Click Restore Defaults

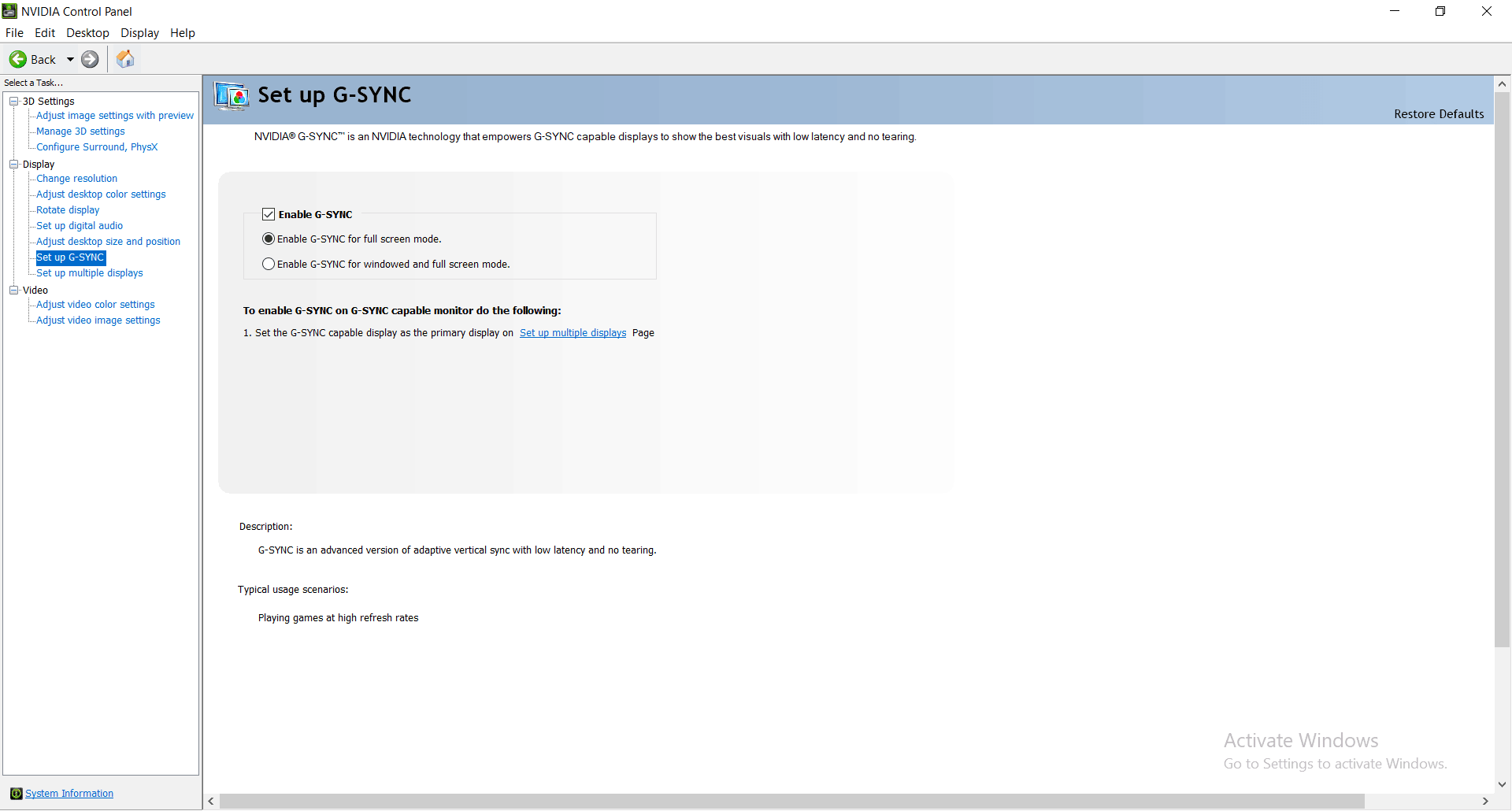(1439, 114)
